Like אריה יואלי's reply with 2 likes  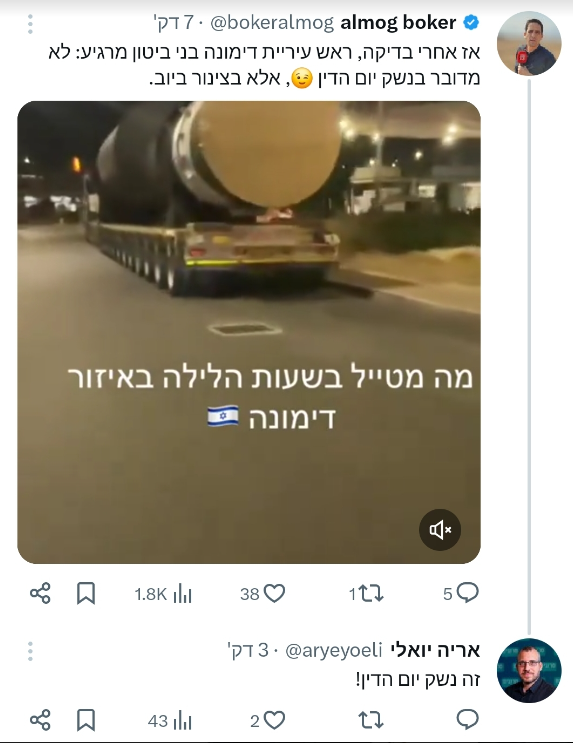click(x=268, y=720)
